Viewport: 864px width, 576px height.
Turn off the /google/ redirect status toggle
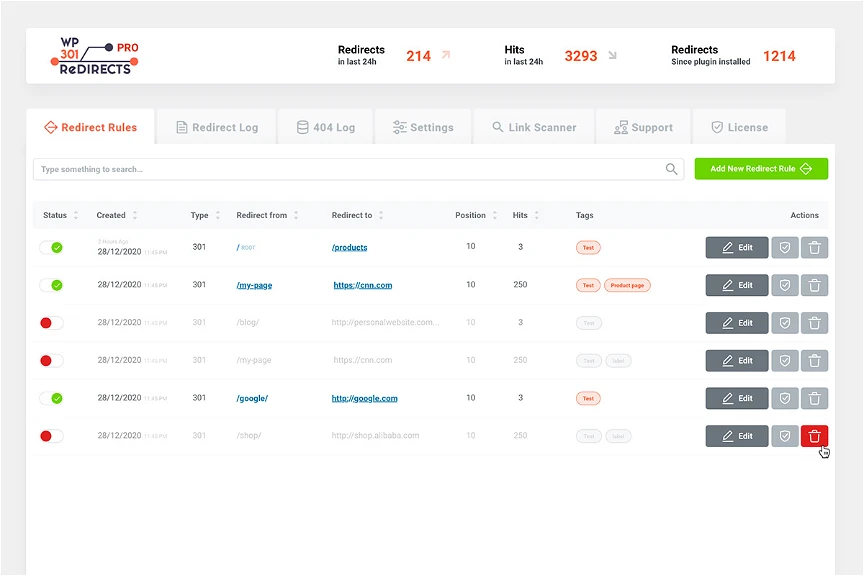pos(53,397)
